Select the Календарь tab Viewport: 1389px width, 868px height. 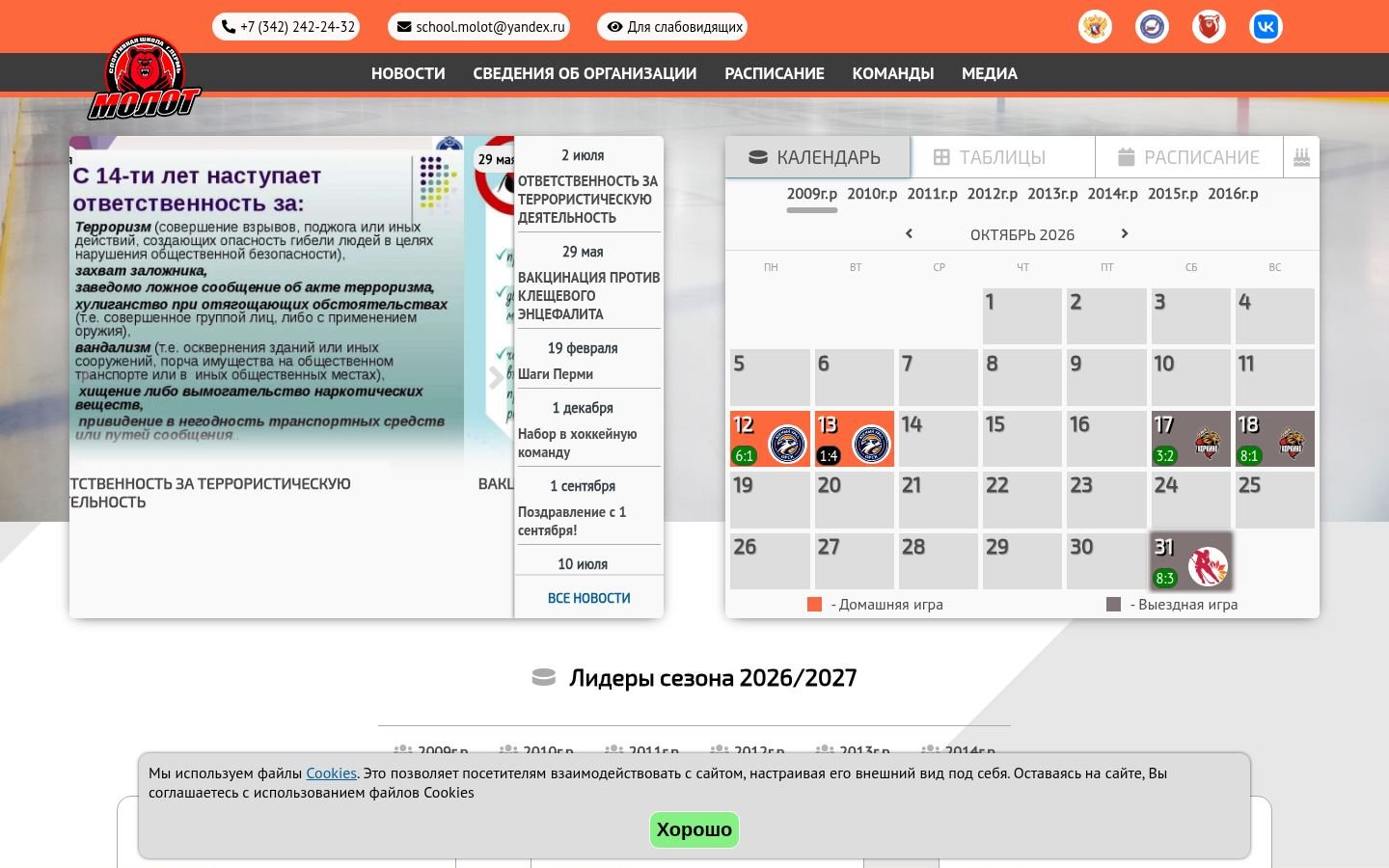pos(817,157)
